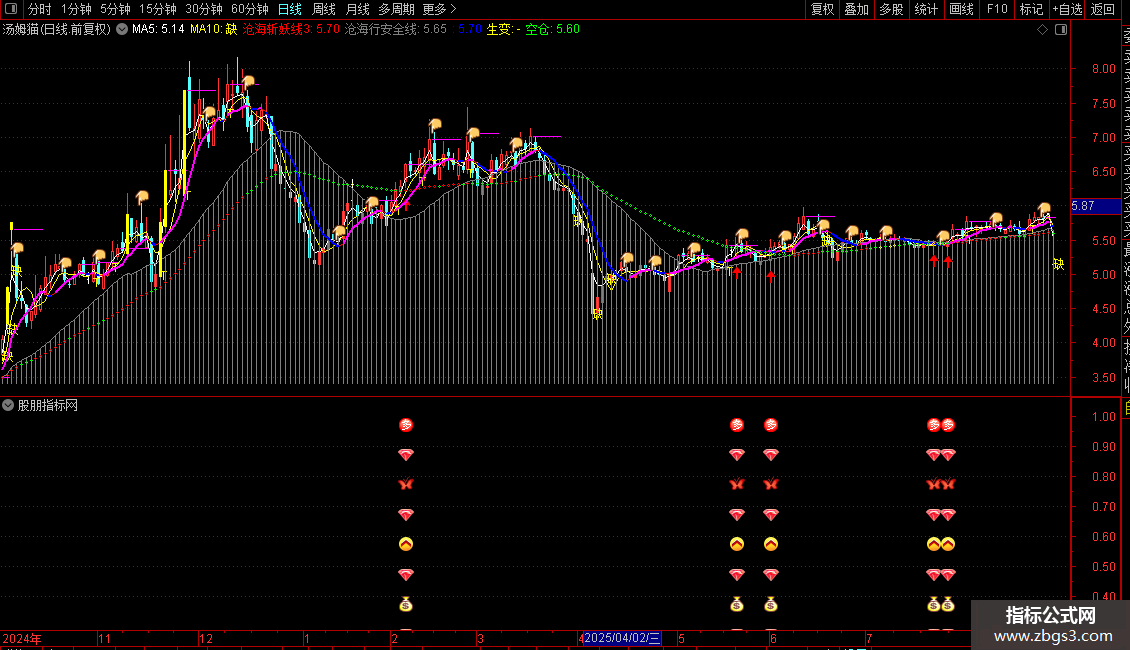
Task: Click hand marker at December price peak
Action: pyautogui.click(x=249, y=81)
